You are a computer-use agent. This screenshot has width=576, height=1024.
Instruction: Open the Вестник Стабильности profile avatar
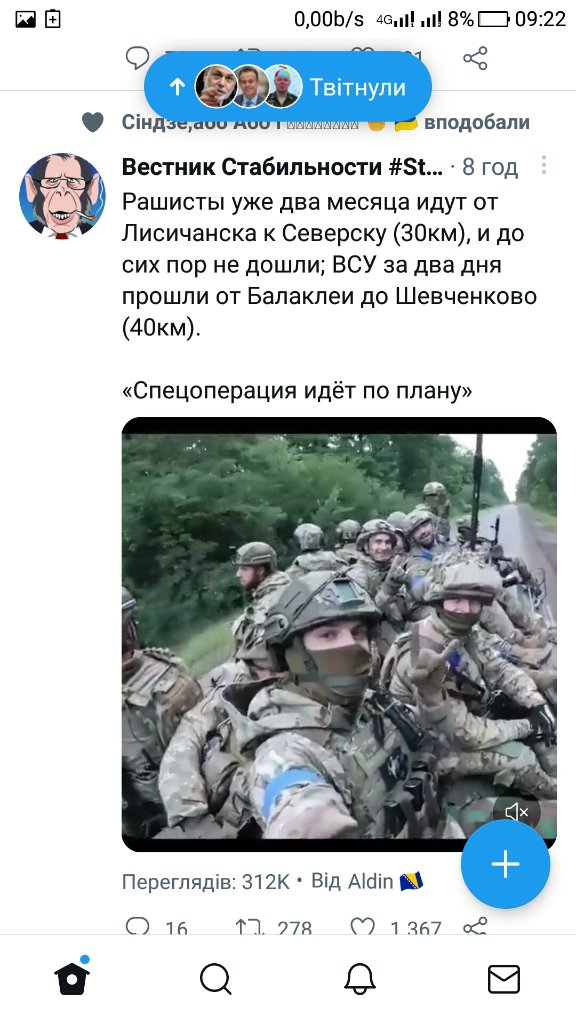tap(62, 196)
